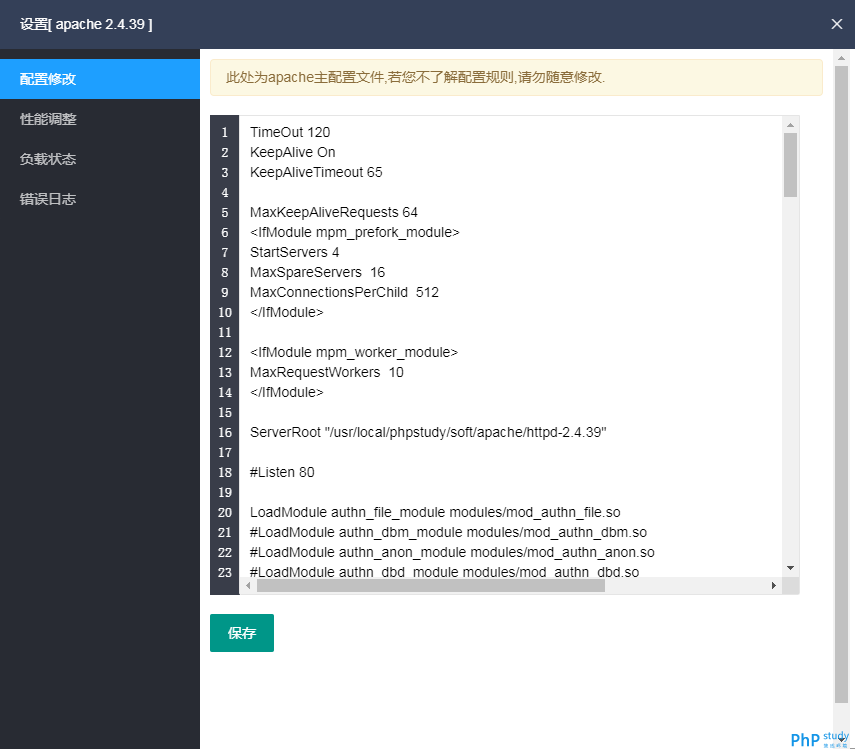Click the ServerRoot path line
Image resolution: width=855 pixels, height=749 pixels.
tap(428, 432)
